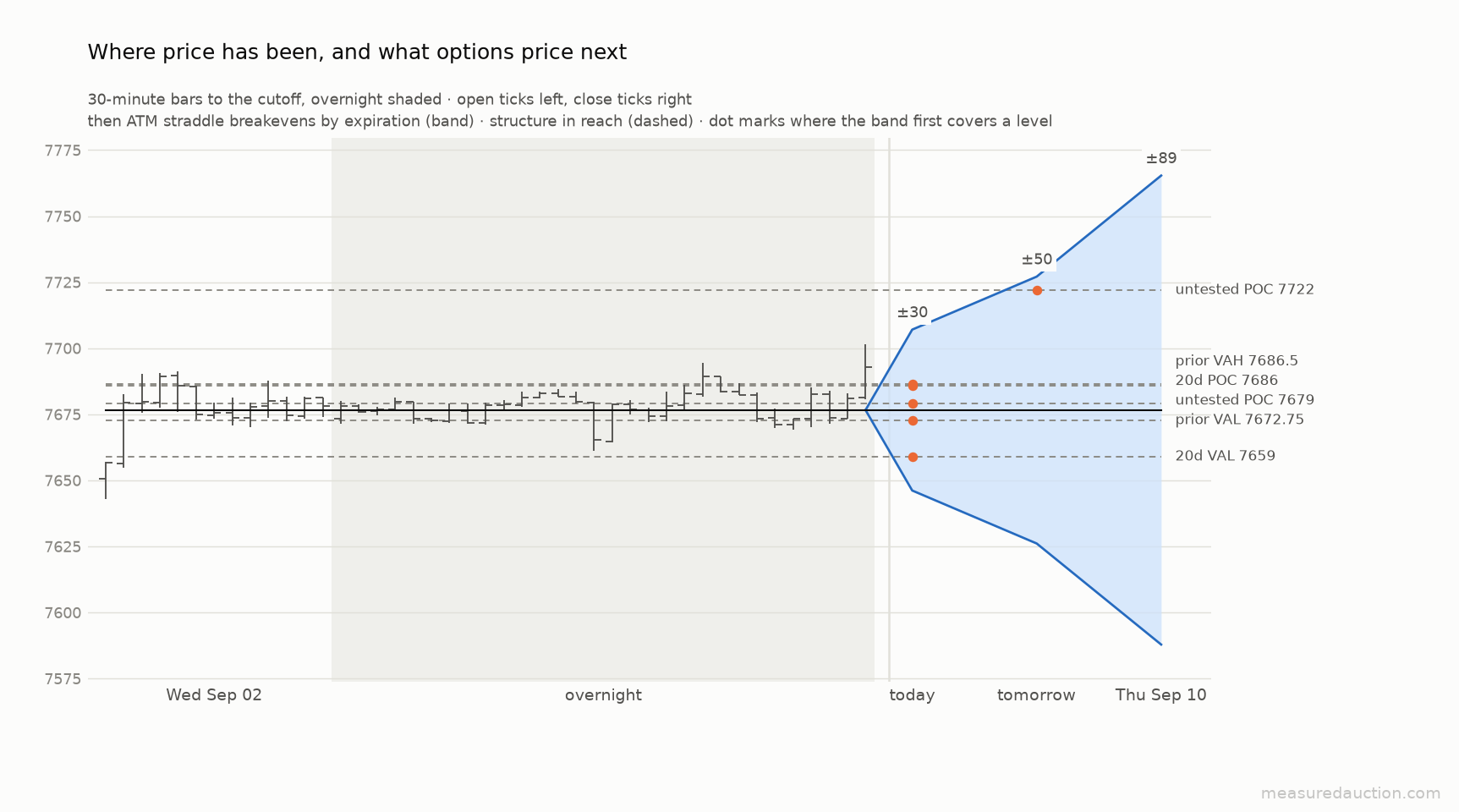Click the orange dot on untested POC 7722

coord(1037,290)
